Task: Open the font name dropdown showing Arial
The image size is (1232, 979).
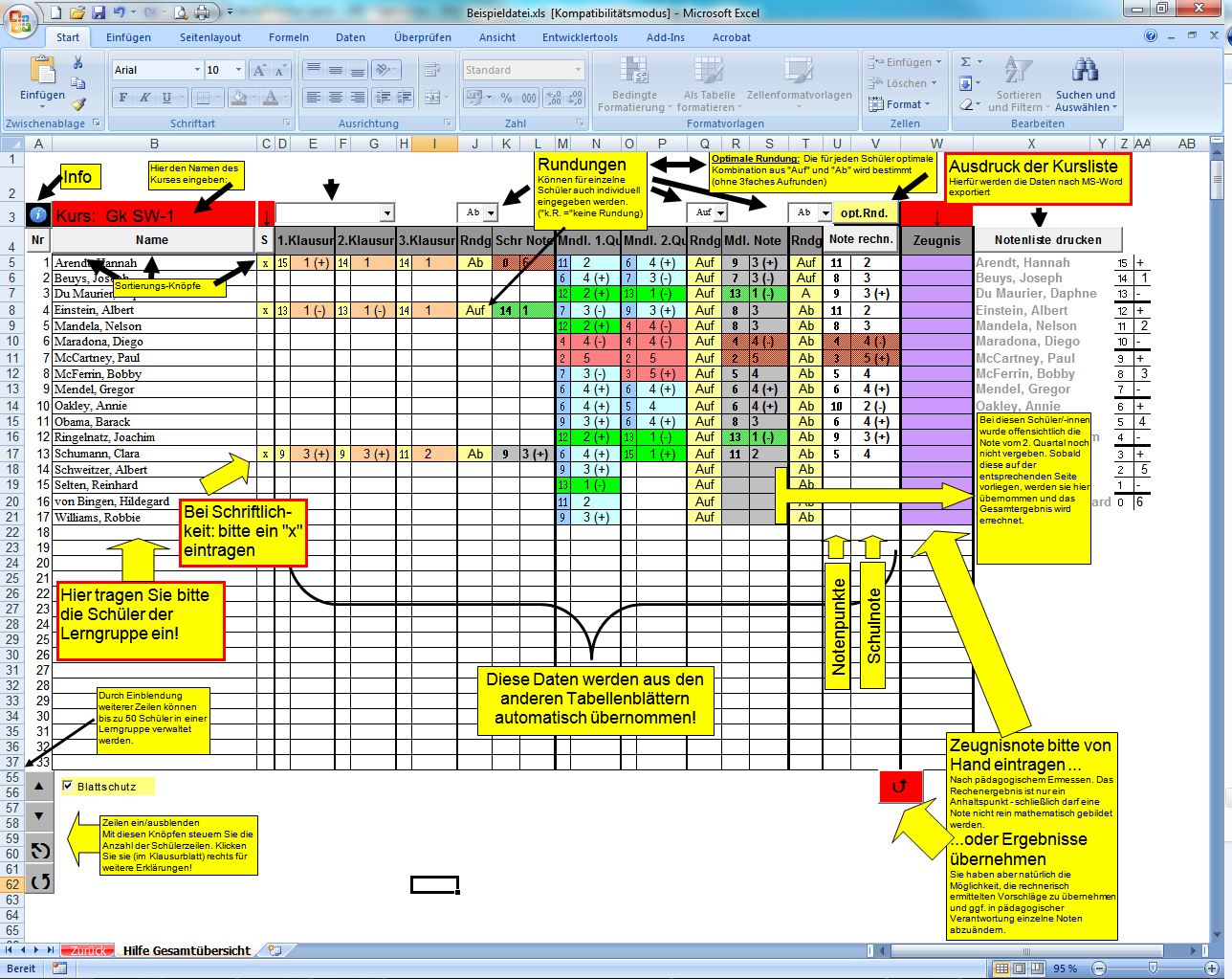Action: (197, 70)
